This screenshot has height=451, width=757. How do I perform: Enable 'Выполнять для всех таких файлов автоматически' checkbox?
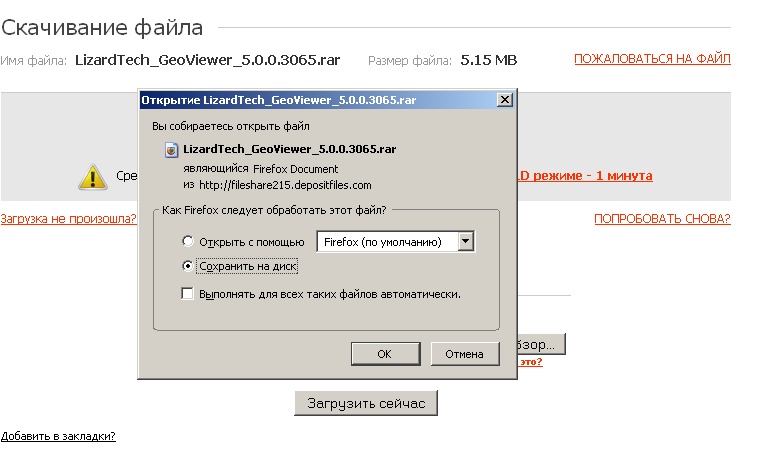187,294
